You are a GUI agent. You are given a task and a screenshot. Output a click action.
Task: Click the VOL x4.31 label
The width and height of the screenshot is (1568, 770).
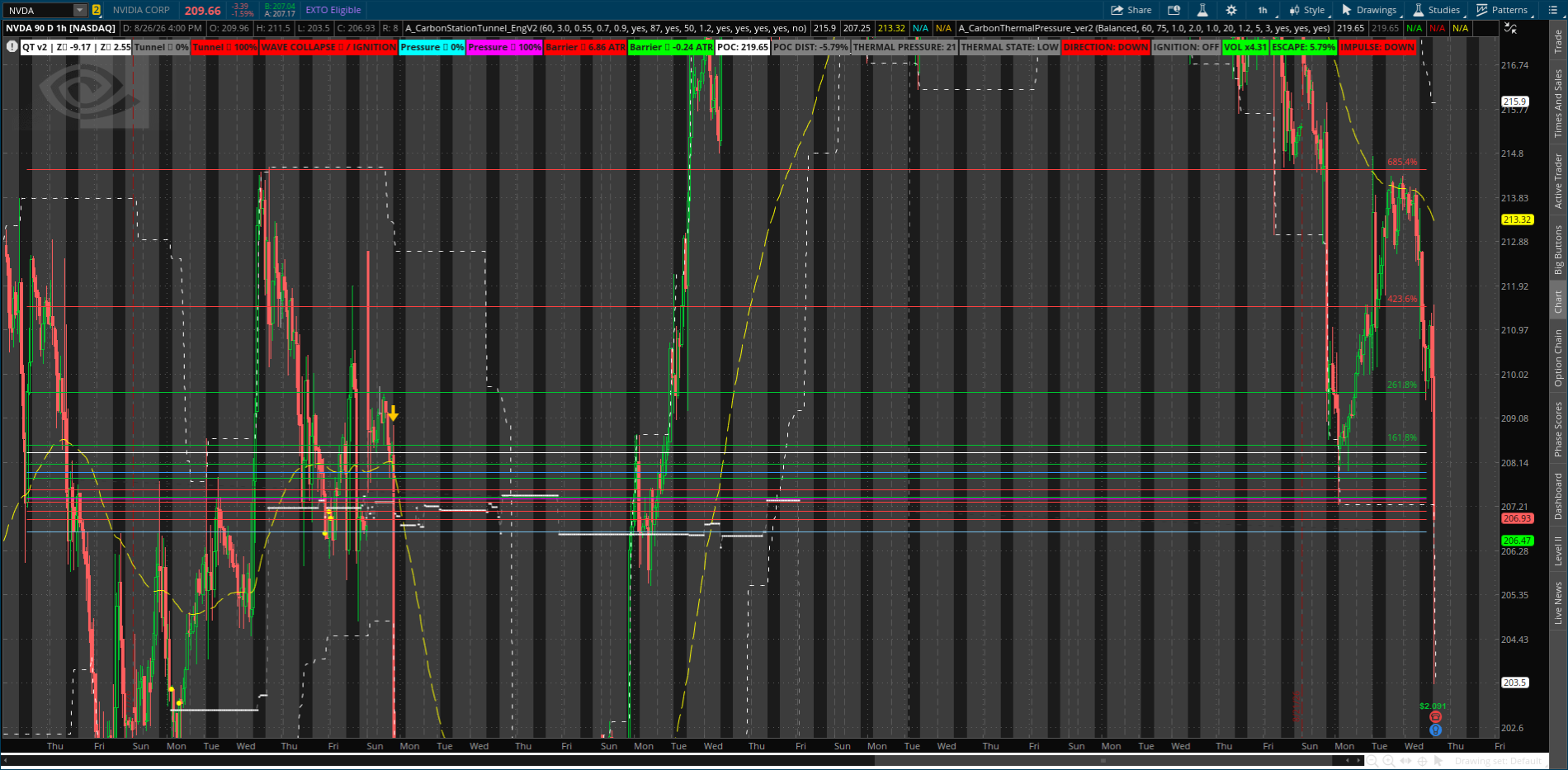tap(1245, 47)
